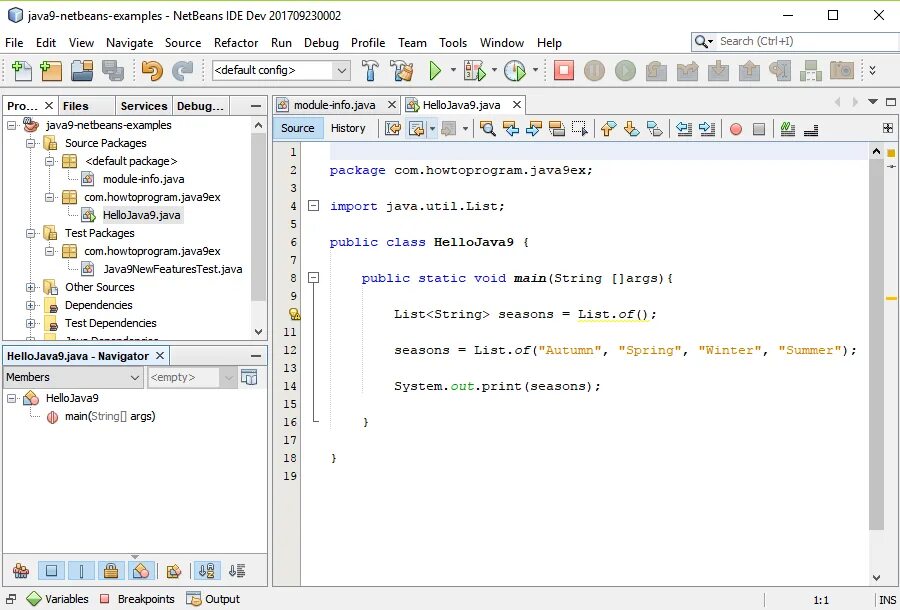
Task: Toggle Show Static Members filter in Navigator
Action: tap(81, 570)
